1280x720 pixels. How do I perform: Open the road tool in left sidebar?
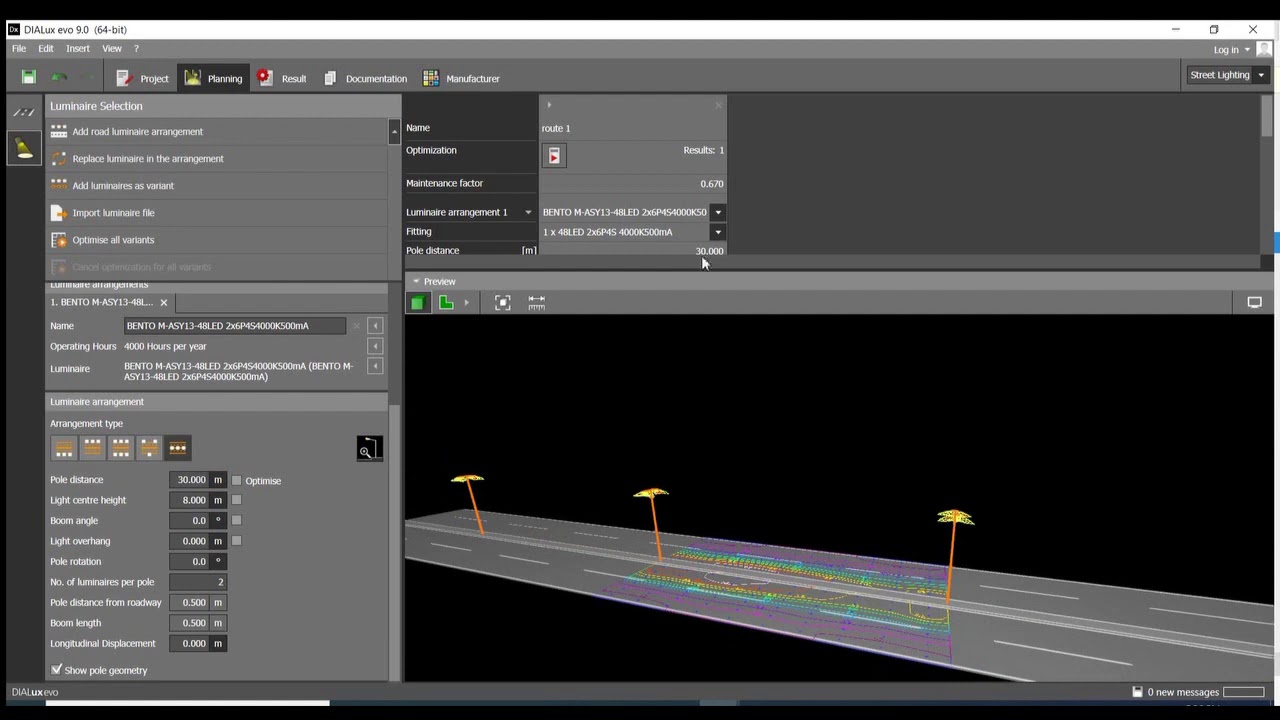point(24,113)
